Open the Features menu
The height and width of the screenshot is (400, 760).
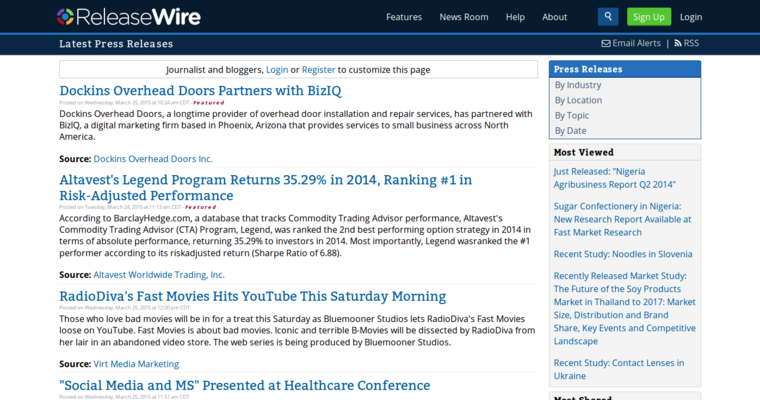coord(404,17)
